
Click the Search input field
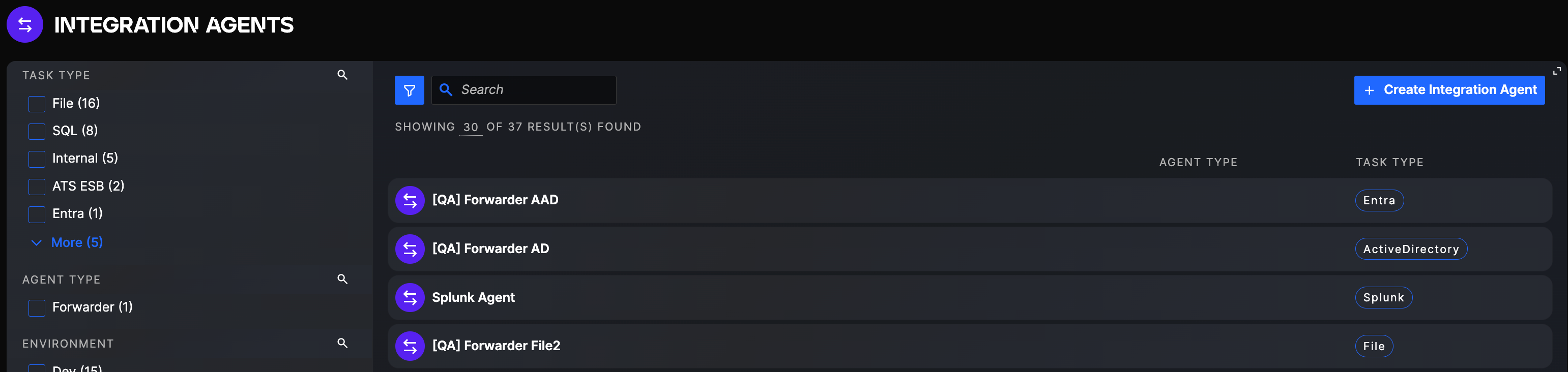pos(530,90)
